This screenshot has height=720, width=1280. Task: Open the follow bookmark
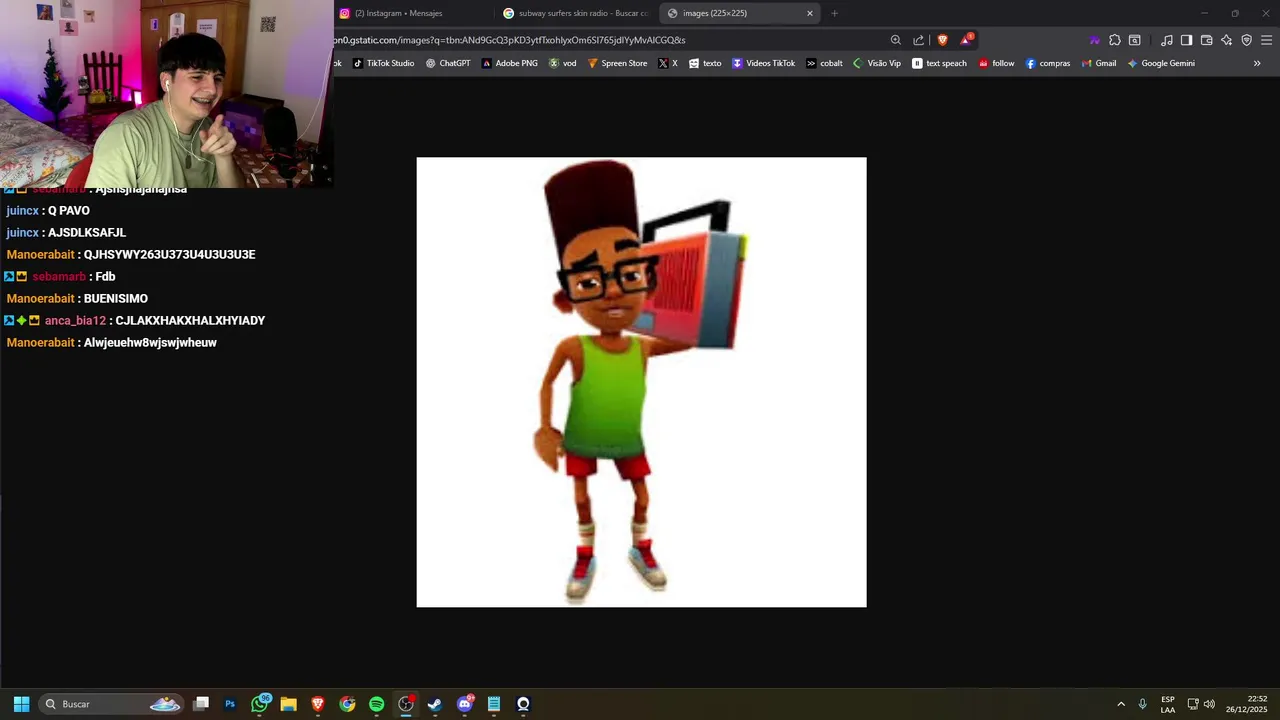coord(996,63)
